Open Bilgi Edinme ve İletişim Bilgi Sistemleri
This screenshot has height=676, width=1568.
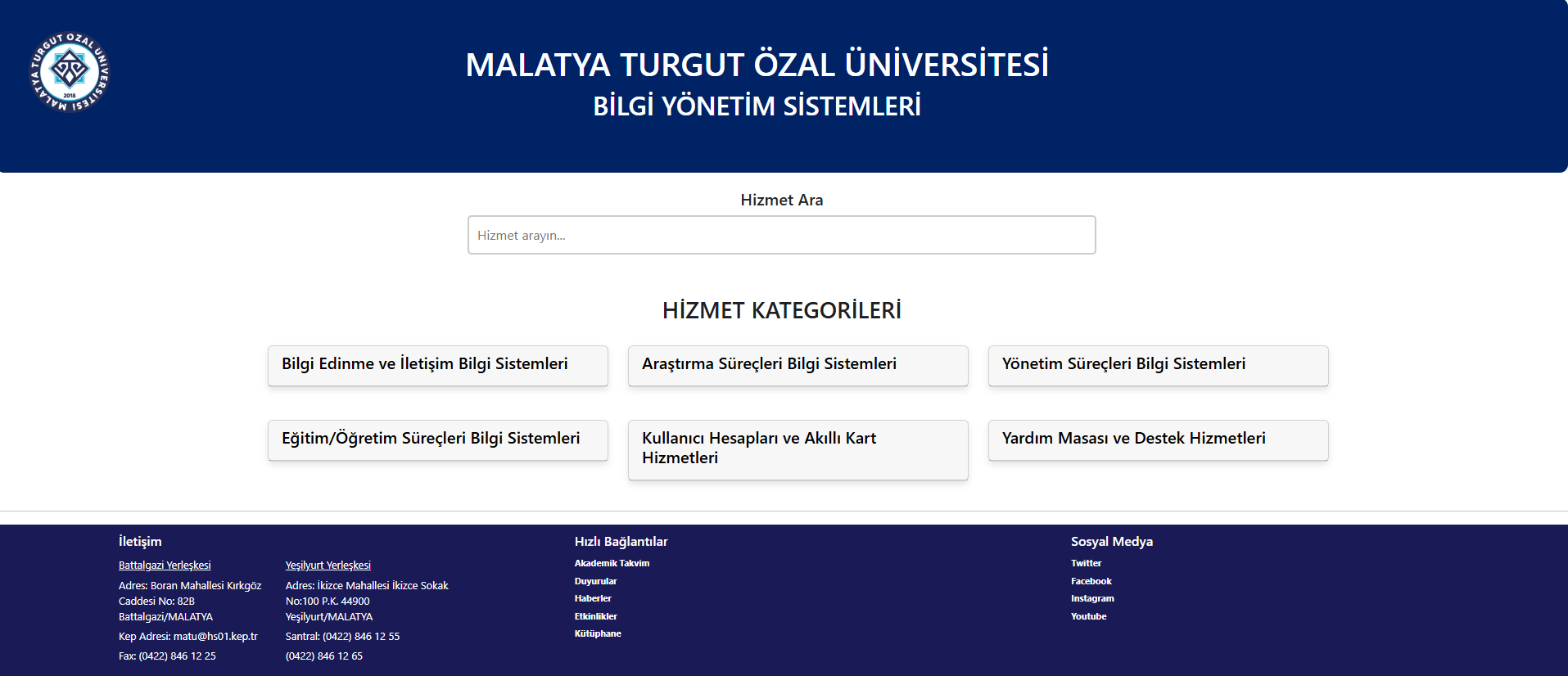click(438, 365)
